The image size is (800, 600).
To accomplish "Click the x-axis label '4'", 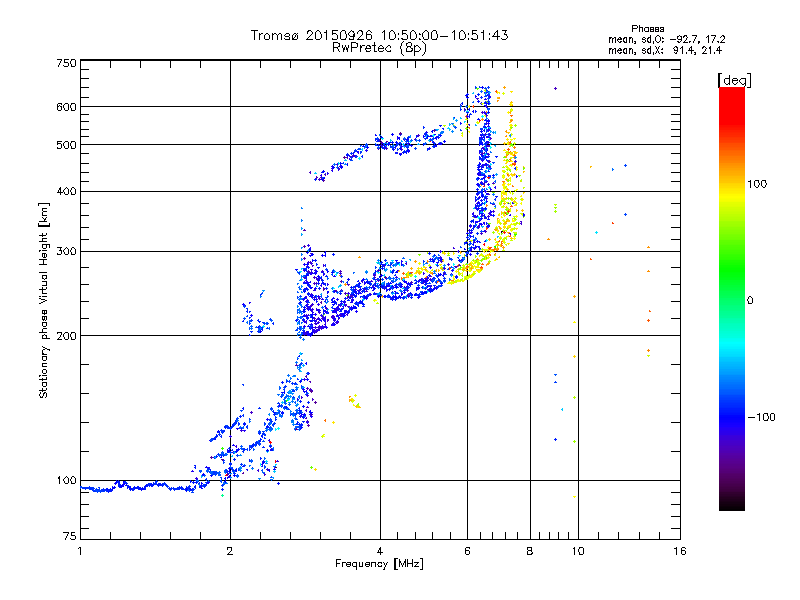I will coord(380,551).
